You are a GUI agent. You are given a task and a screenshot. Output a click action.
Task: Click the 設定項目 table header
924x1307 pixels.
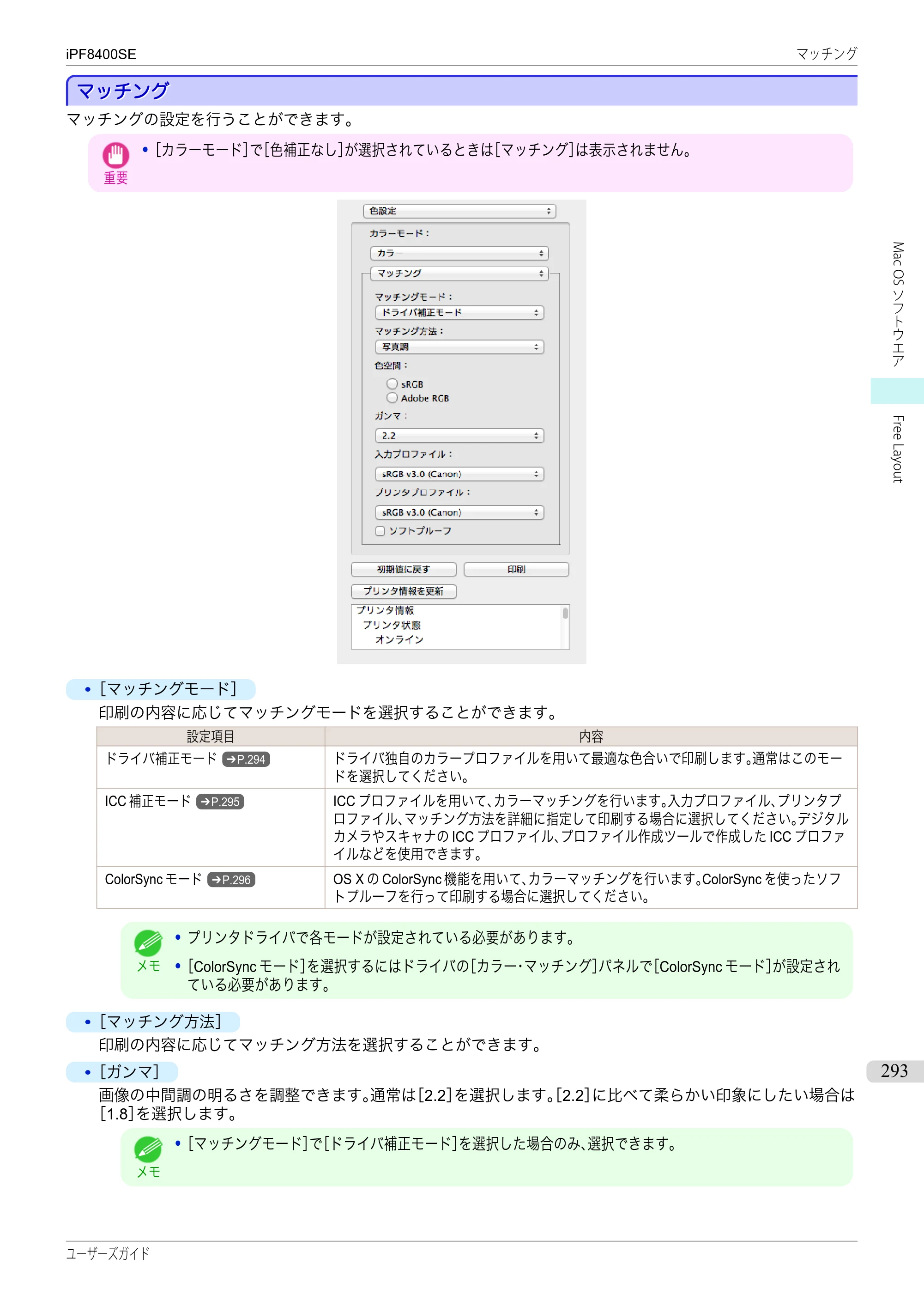[211, 736]
